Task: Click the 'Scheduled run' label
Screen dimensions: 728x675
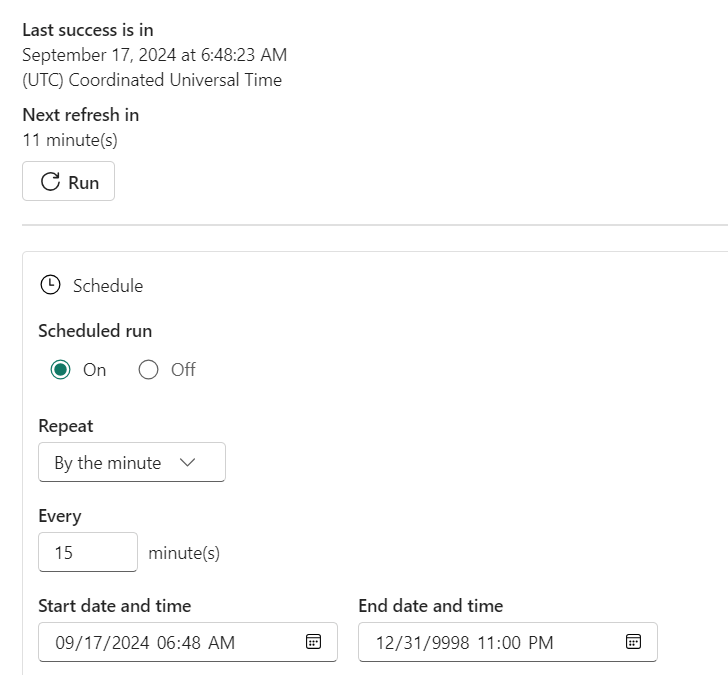Action: pos(95,330)
